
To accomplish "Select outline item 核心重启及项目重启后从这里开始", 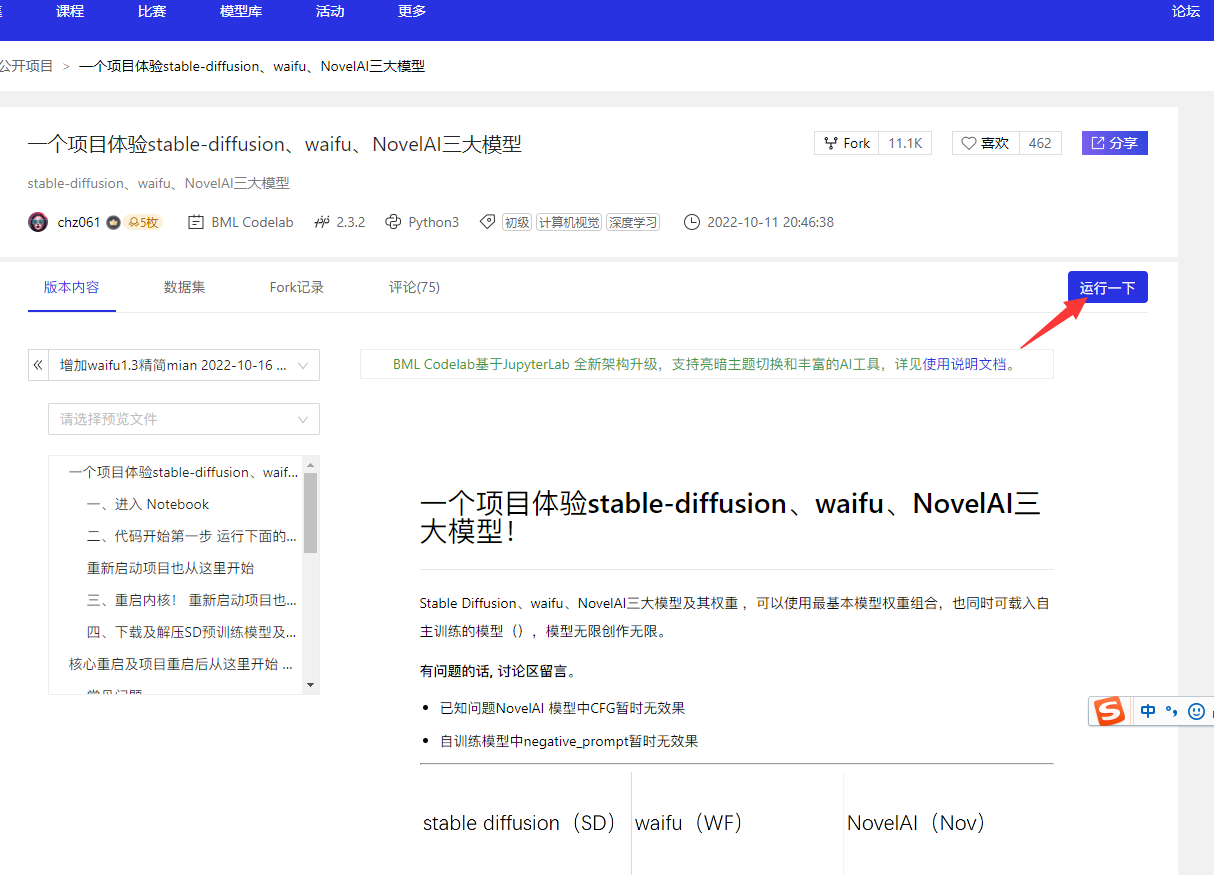I will pos(181,664).
